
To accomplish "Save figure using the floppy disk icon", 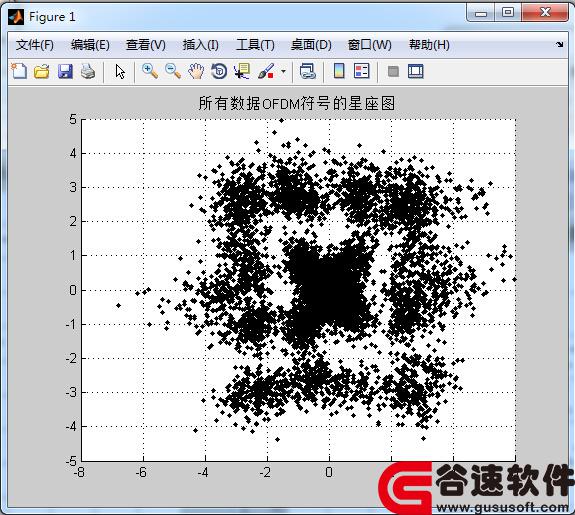I will (65, 71).
